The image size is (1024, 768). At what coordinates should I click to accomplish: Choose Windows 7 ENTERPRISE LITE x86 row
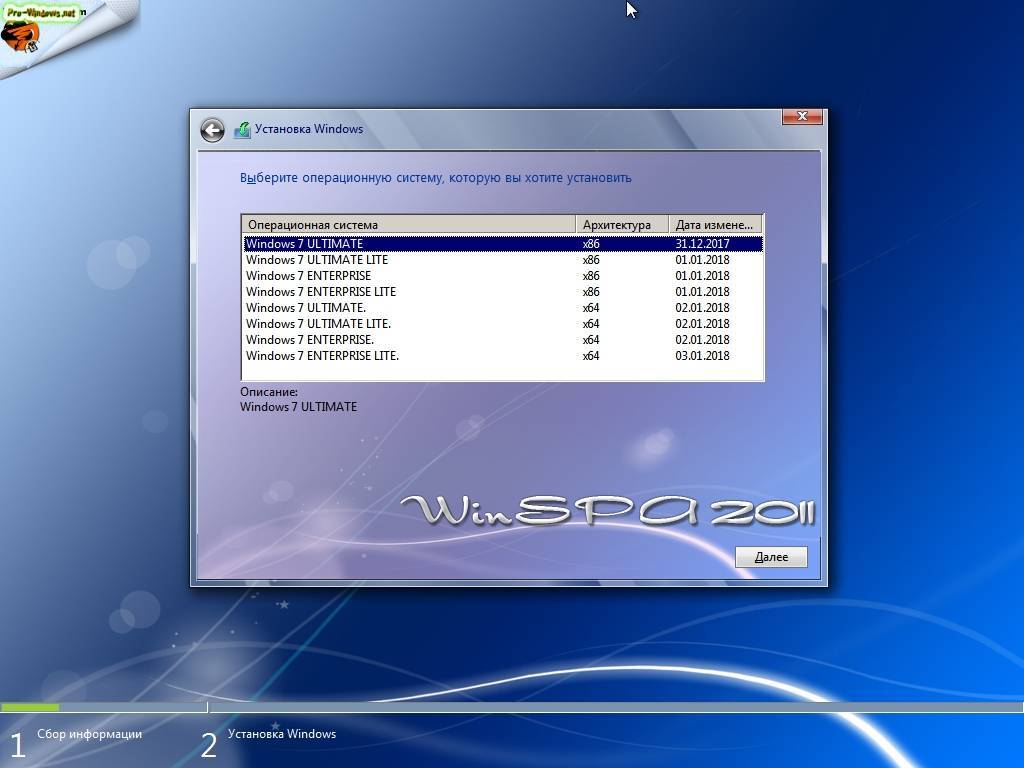click(x=502, y=292)
